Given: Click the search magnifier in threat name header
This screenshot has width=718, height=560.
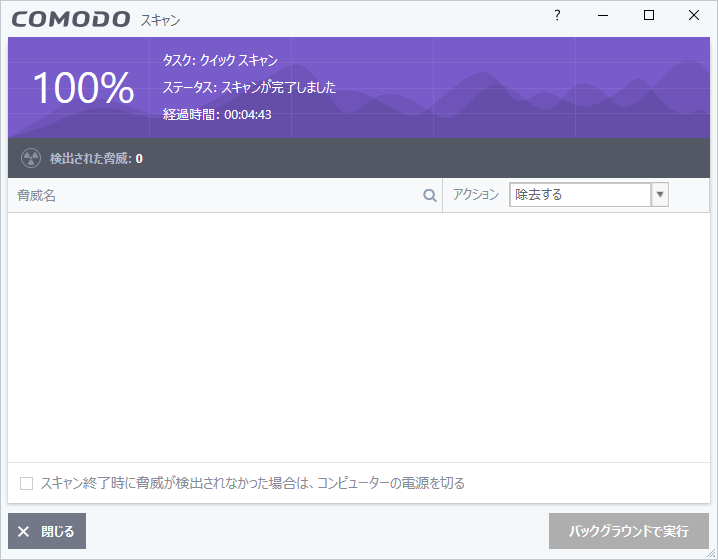Looking at the screenshot, I should 430,196.
